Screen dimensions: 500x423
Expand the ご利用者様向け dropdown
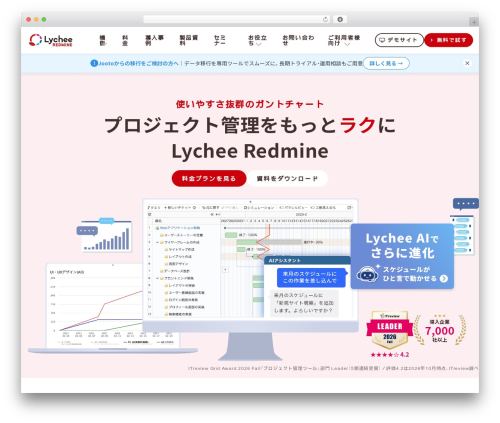coord(344,40)
